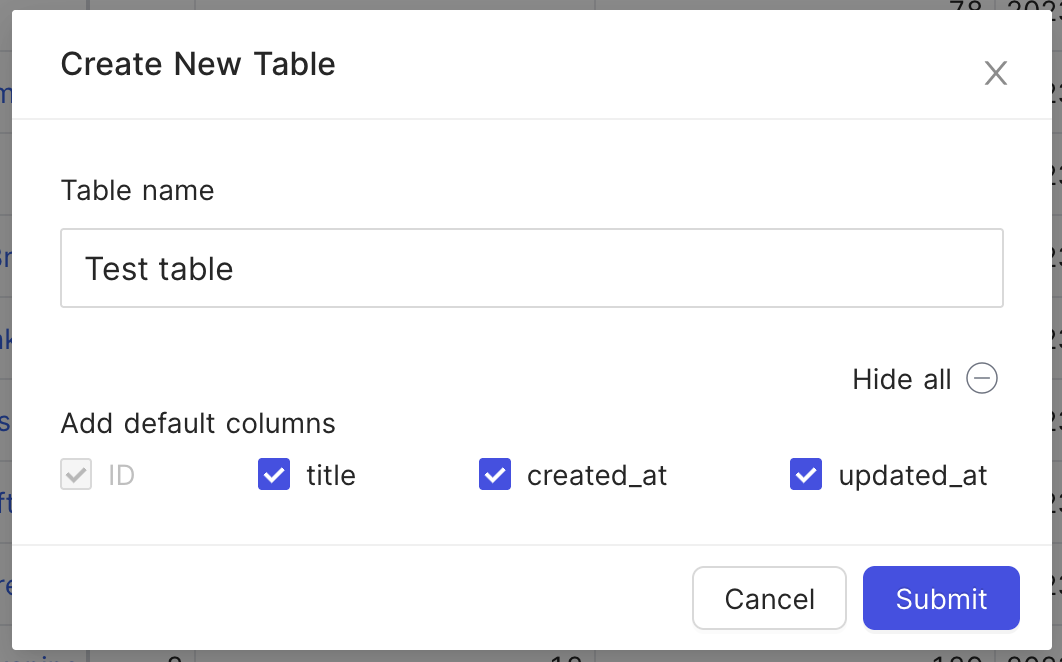Disable the created_at column checkbox
Viewport: 1062px width, 662px height.
(x=494, y=474)
